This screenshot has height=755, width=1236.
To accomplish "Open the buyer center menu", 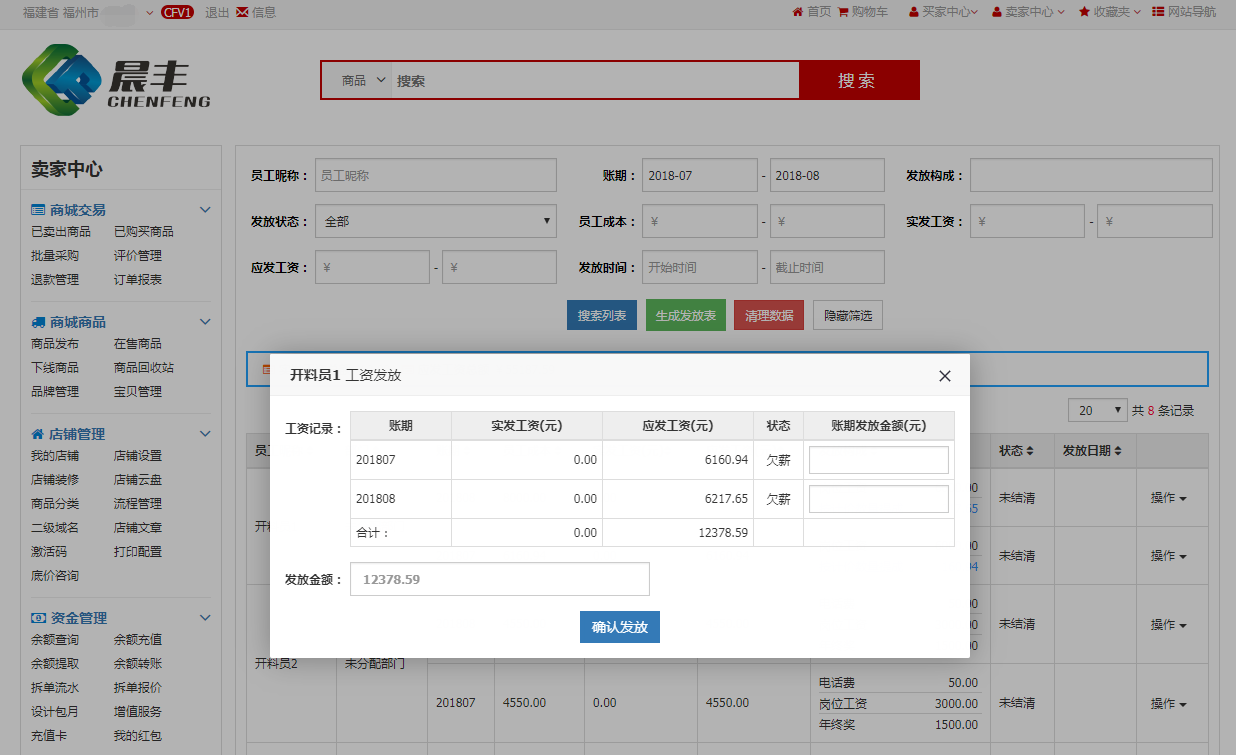I will click(943, 12).
